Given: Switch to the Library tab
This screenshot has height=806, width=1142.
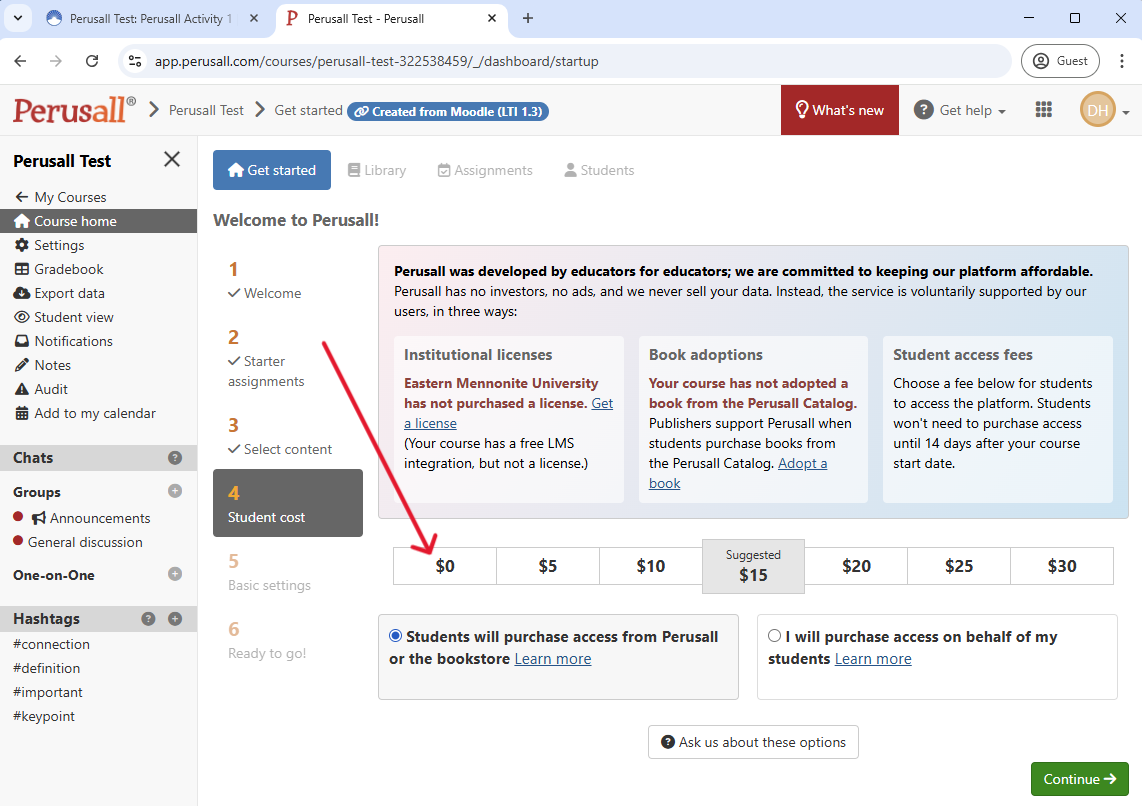Looking at the screenshot, I should (x=377, y=170).
